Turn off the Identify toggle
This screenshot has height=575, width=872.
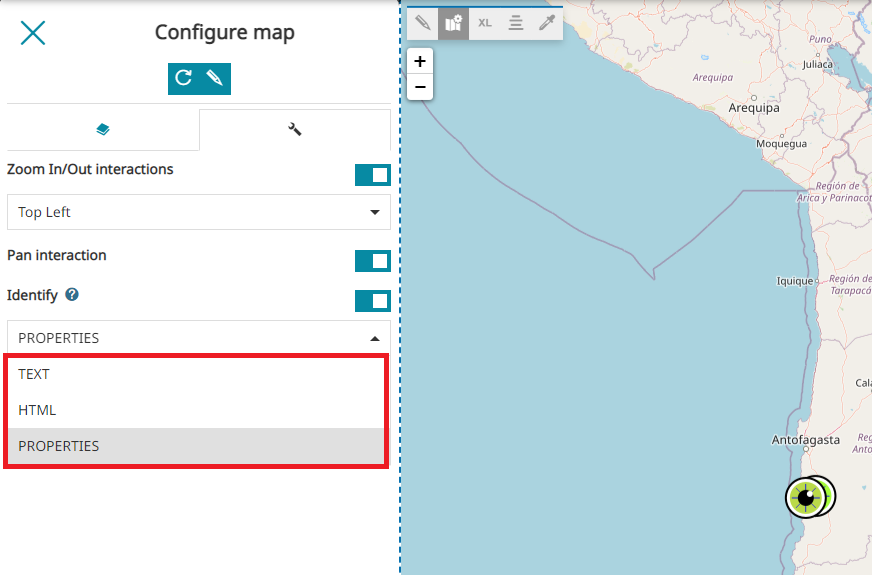pos(372,301)
